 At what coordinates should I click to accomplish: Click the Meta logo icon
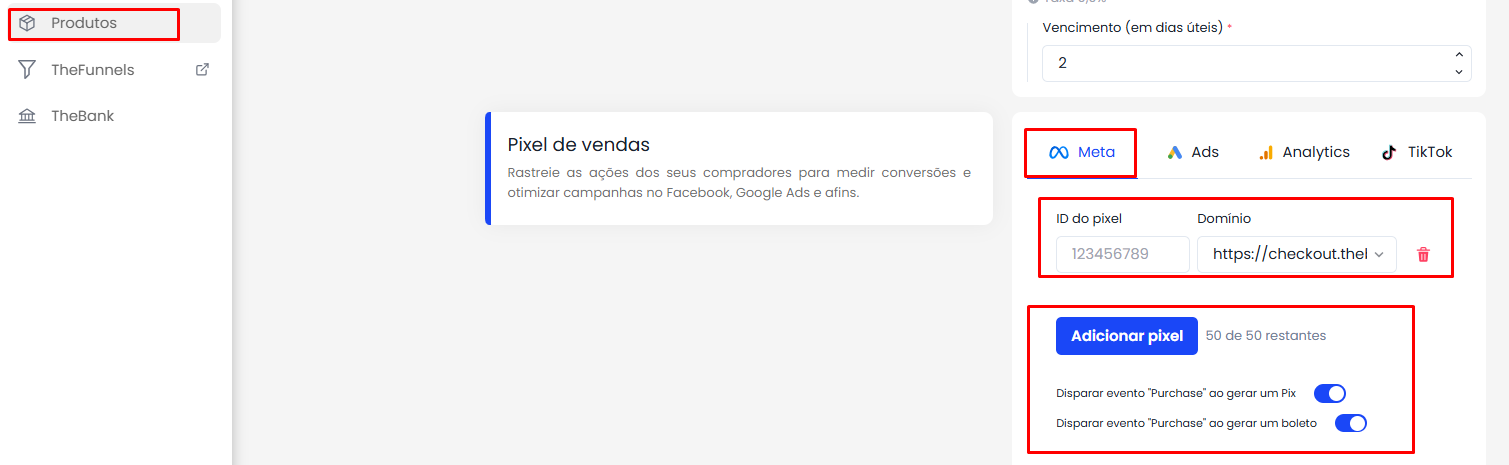pos(1058,153)
